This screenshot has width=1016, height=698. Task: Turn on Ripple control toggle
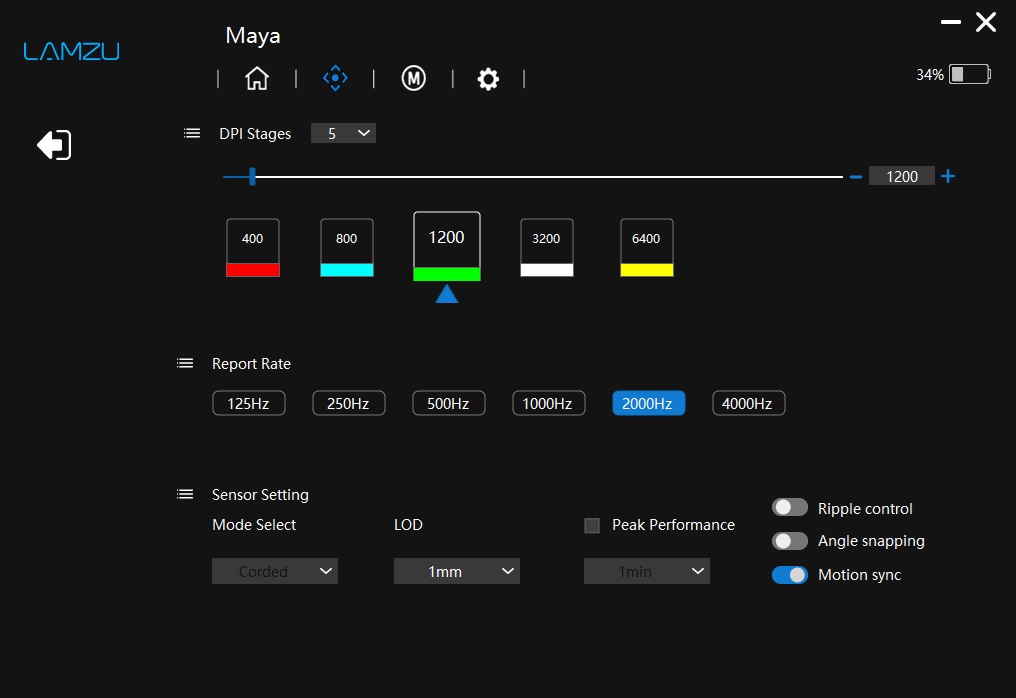pos(790,507)
